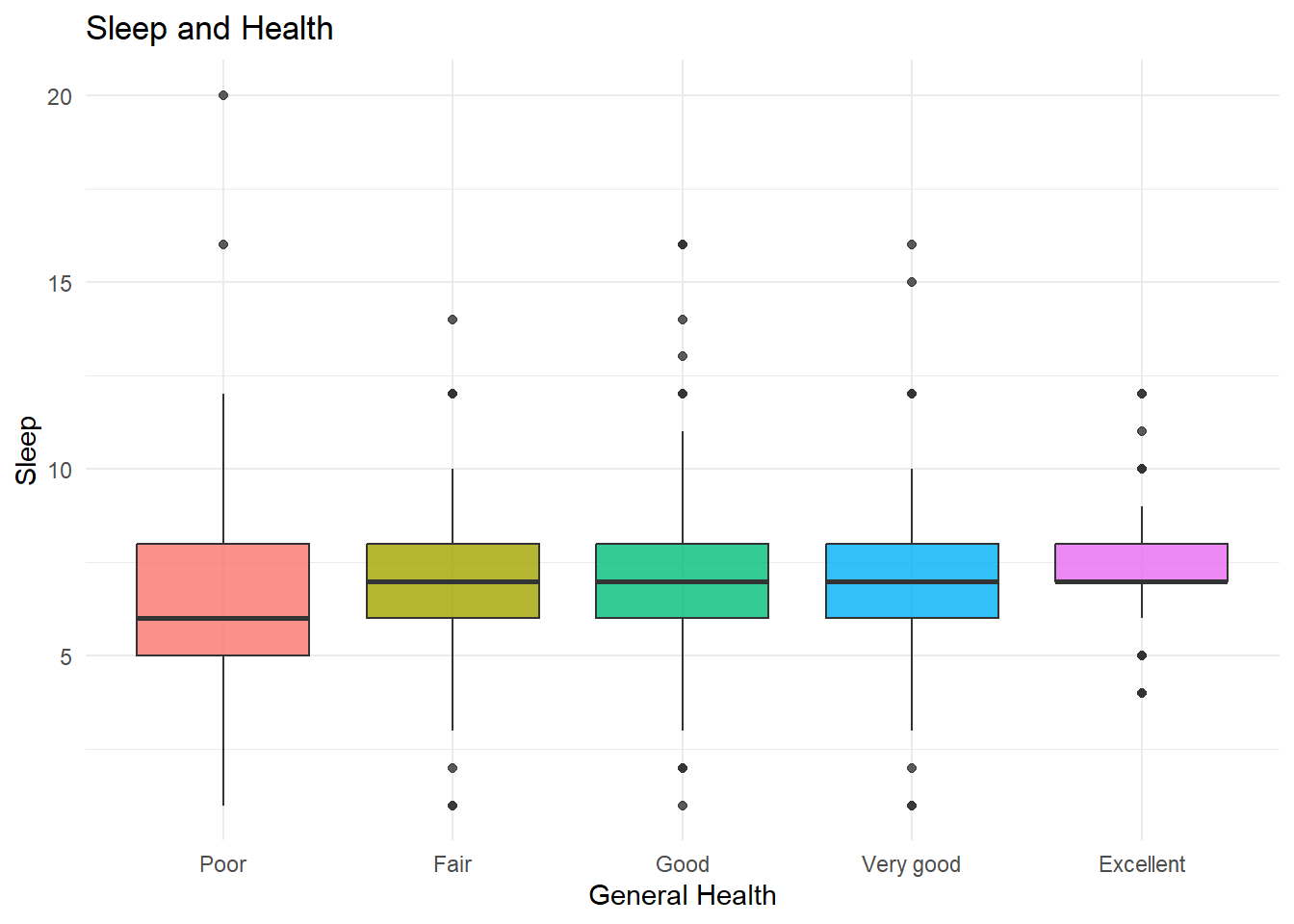The width and height of the screenshot is (1294, 924).
Task: Select the "Excellent" x-axis category label
Action: click(1142, 864)
